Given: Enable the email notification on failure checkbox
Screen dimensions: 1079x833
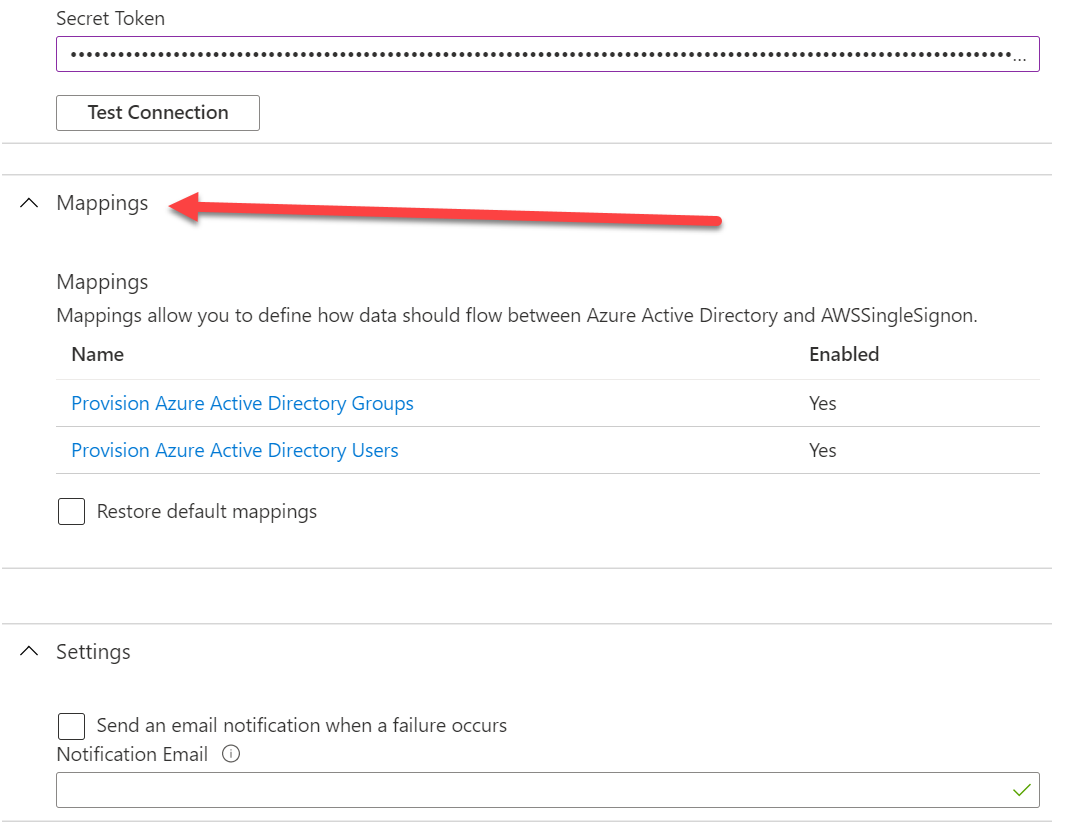Looking at the screenshot, I should (x=71, y=726).
